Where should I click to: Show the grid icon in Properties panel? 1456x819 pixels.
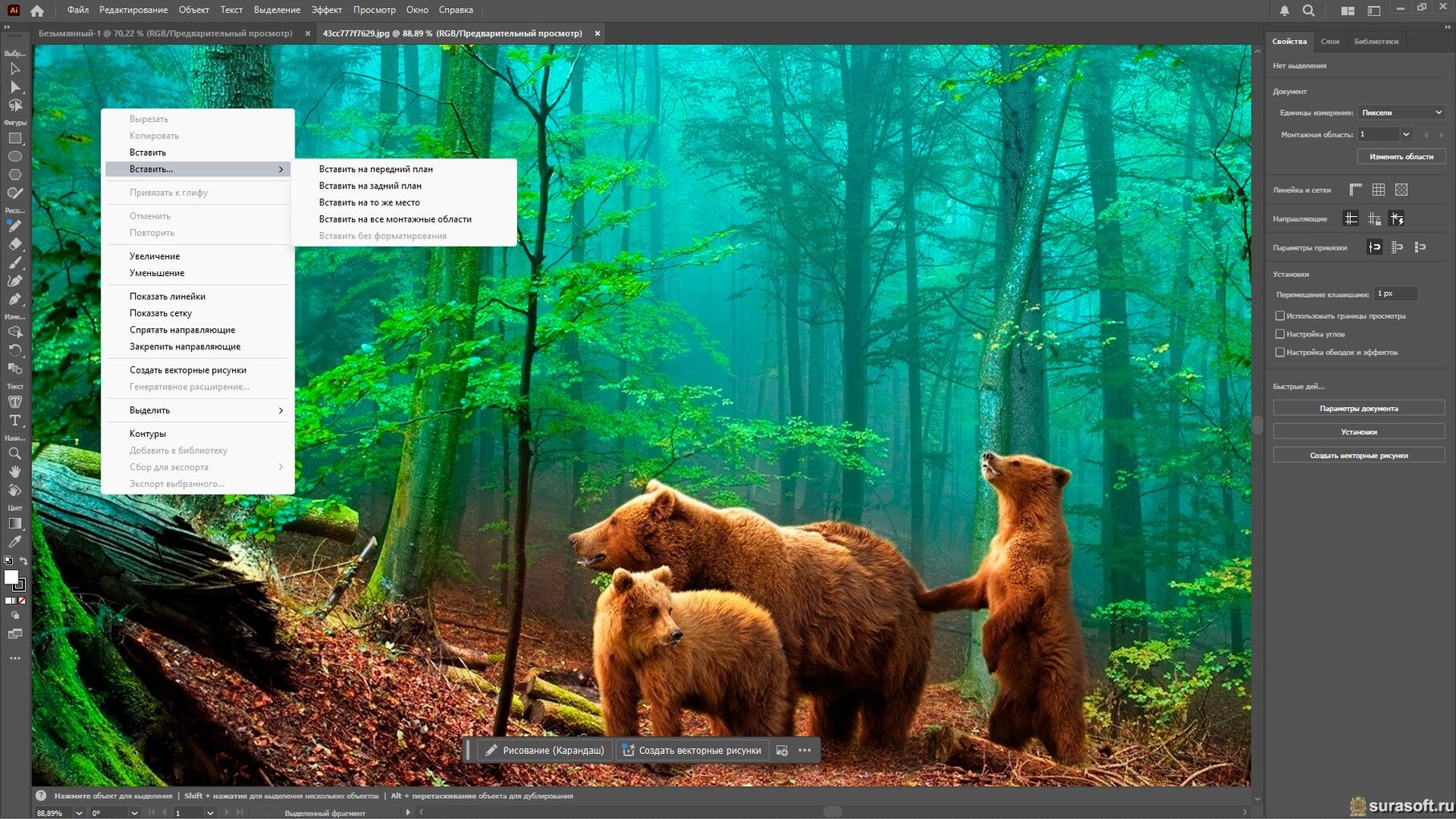1378,189
